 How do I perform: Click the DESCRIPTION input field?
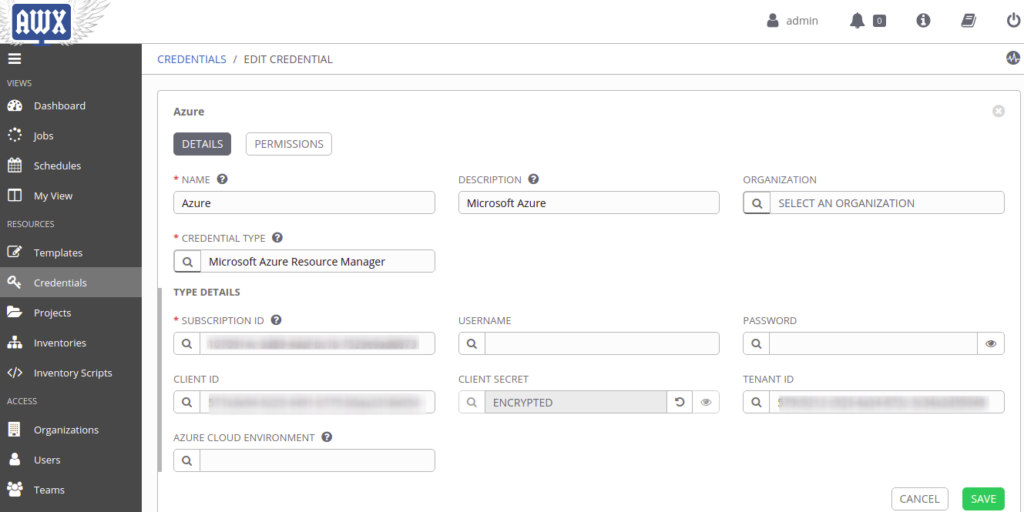[x=589, y=202]
